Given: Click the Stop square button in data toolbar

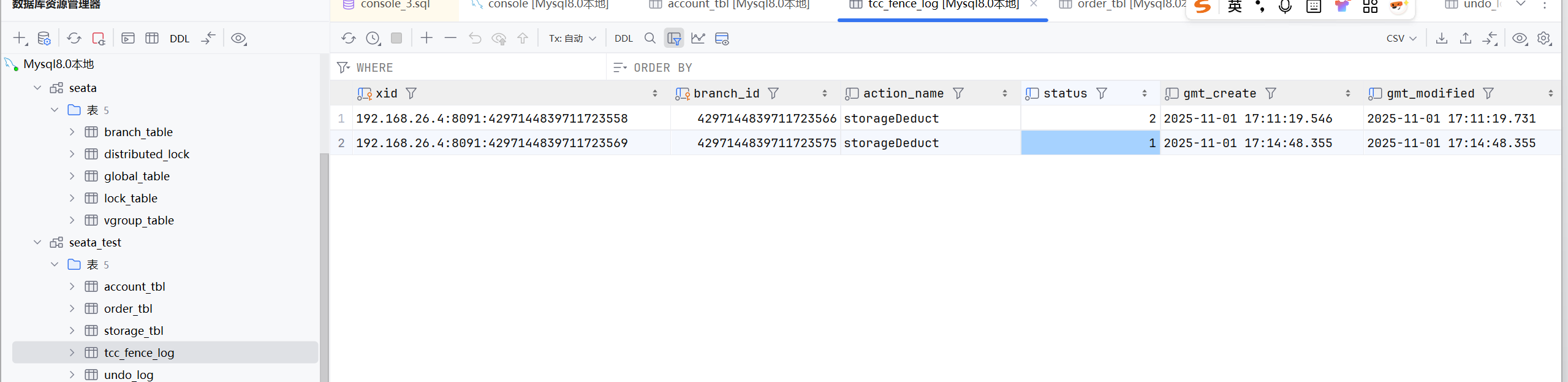Looking at the screenshot, I should [396, 38].
